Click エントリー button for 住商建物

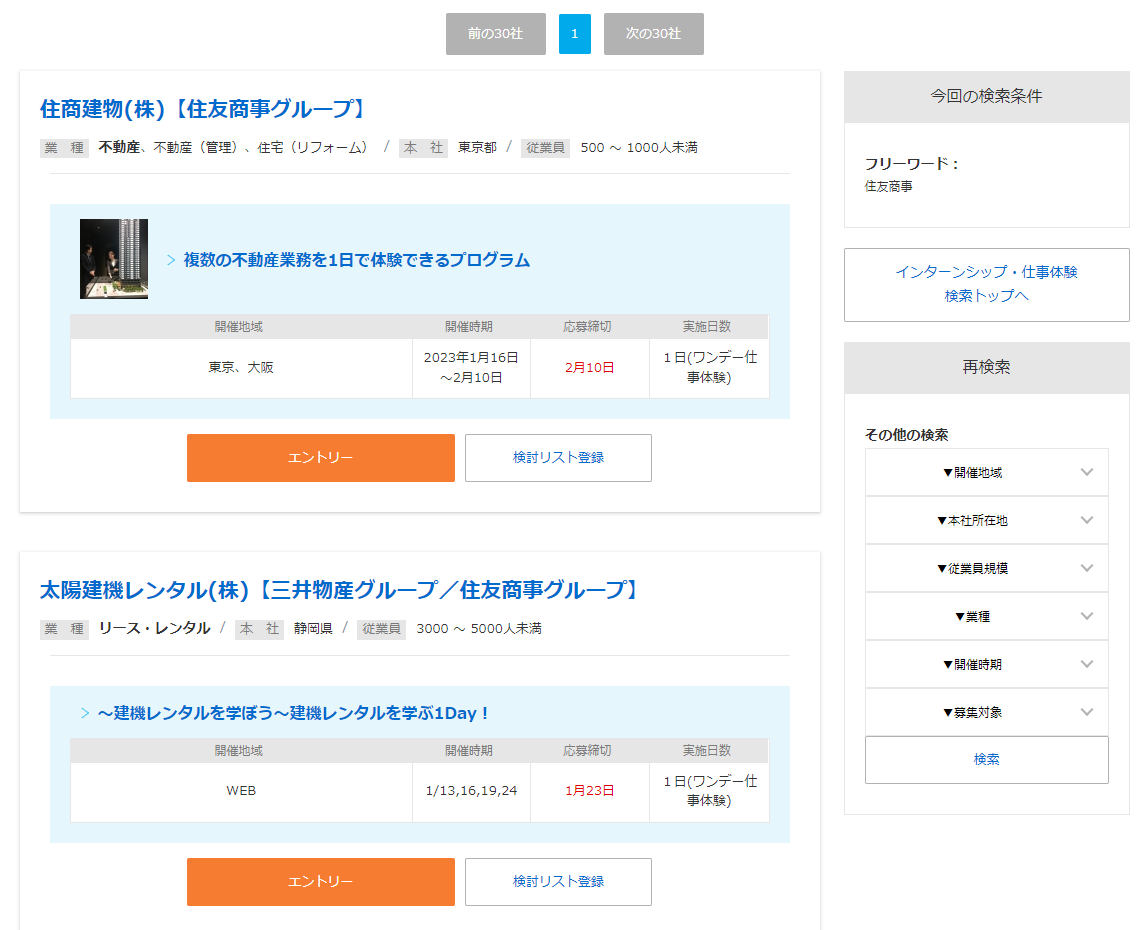(320, 458)
